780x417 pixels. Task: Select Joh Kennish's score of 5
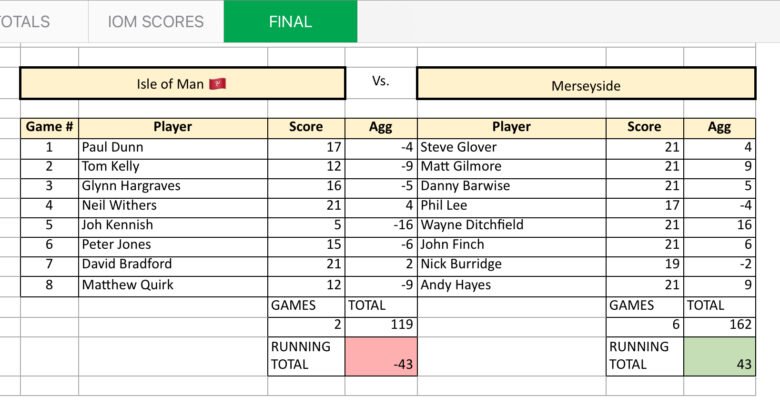306,225
